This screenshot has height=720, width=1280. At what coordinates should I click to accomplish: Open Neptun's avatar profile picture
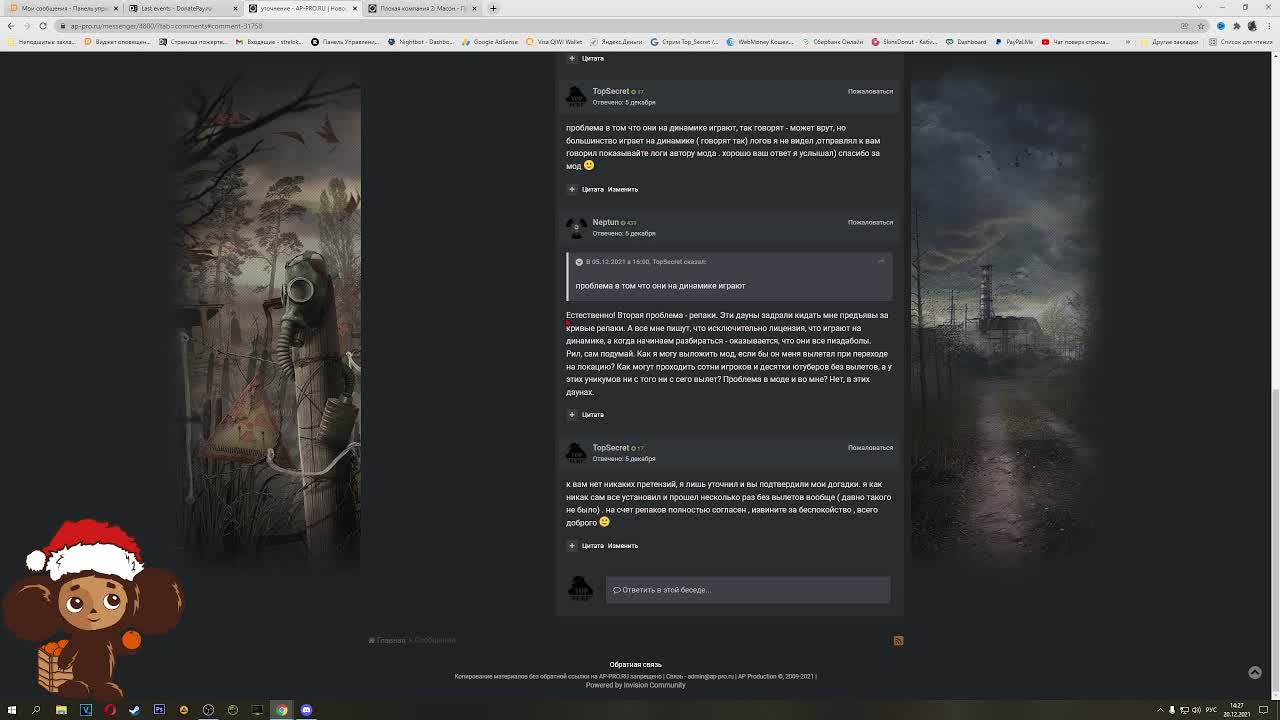[576, 228]
